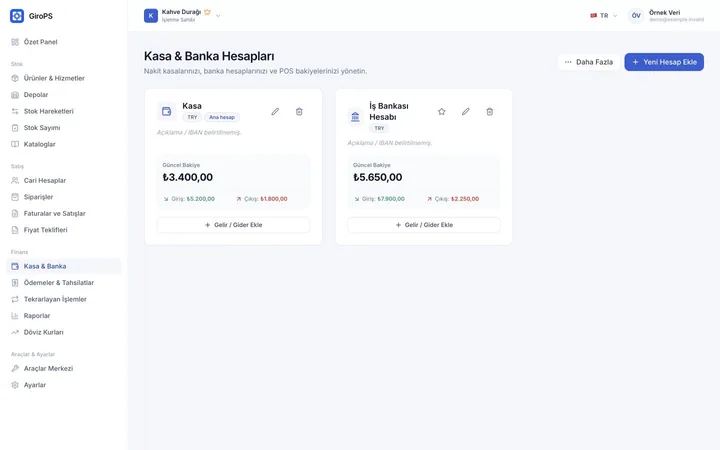The image size is (720, 450).
Task: Click the ₺5.650,00 balance value
Action: click(377, 177)
